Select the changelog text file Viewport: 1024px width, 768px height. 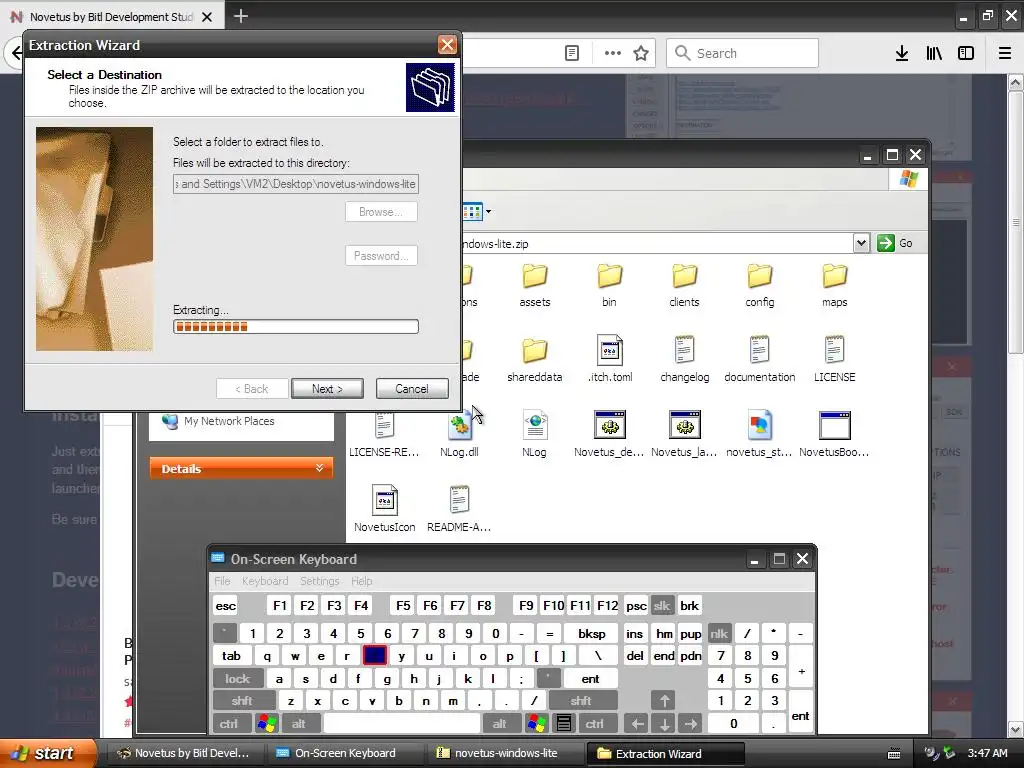[684, 351]
